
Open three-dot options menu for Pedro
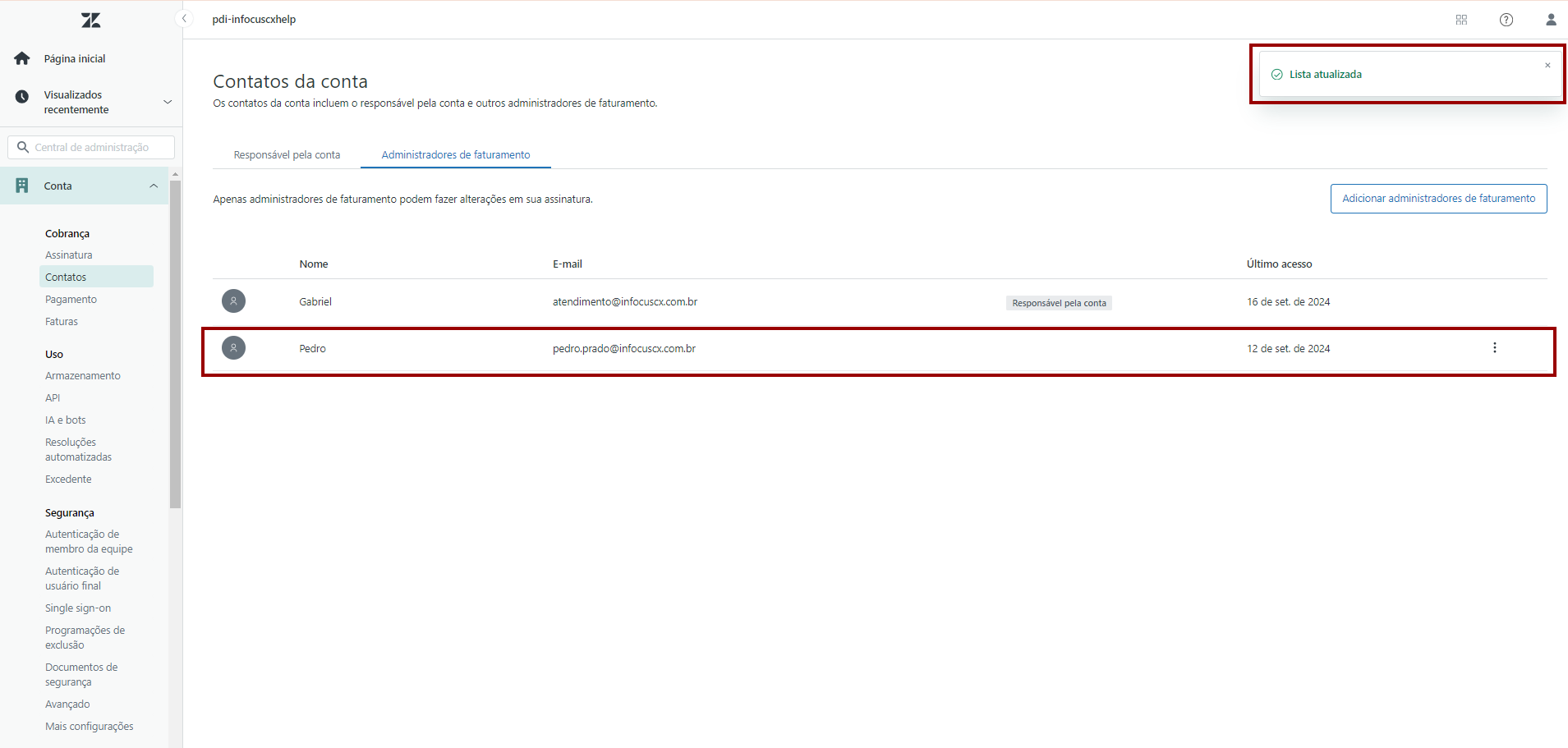pos(1494,348)
